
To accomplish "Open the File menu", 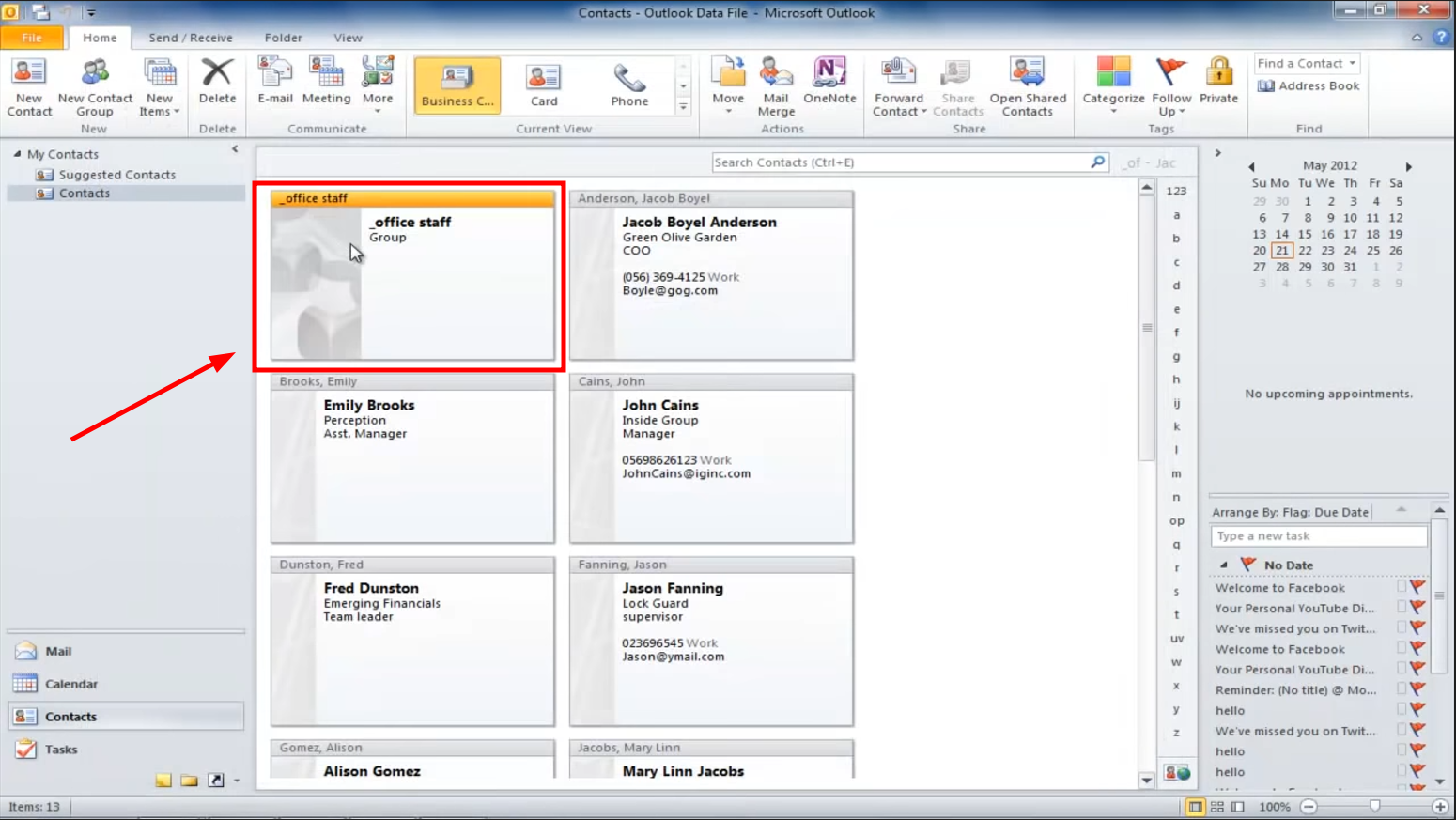I will click(33, 38).
